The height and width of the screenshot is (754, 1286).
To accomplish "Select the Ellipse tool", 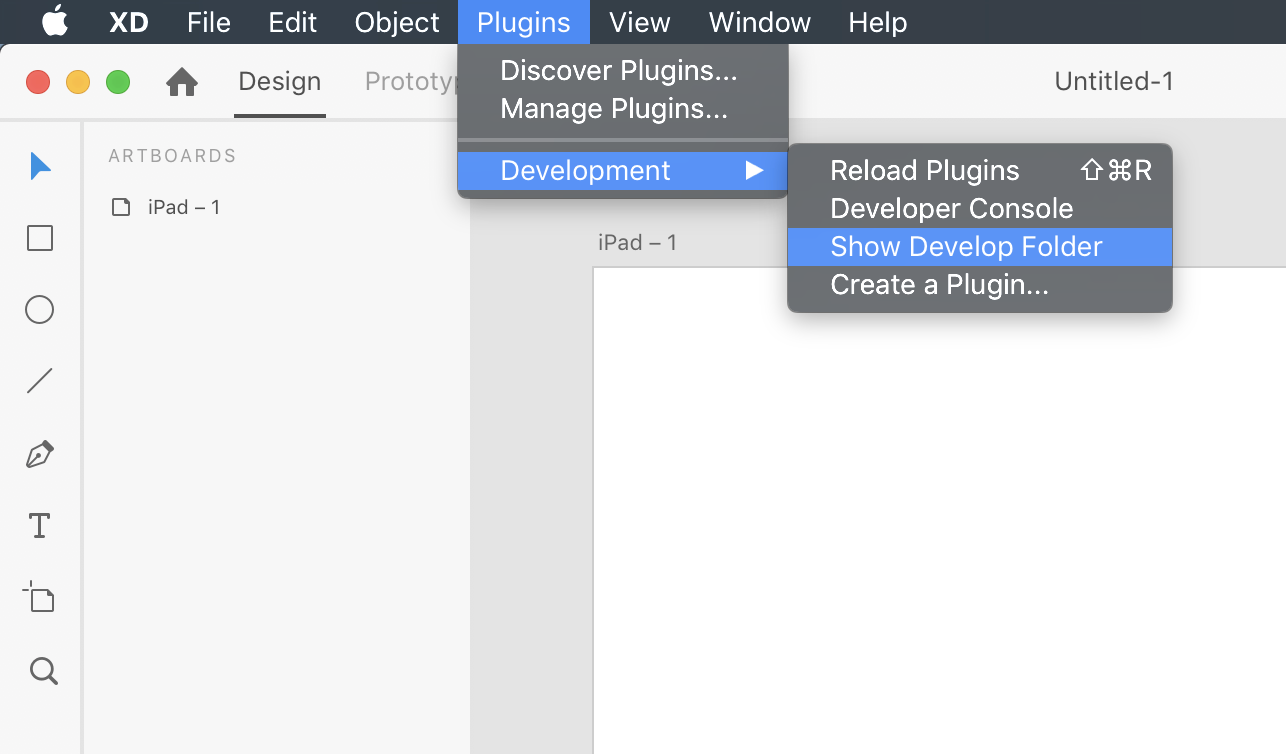I will (39, 310).
